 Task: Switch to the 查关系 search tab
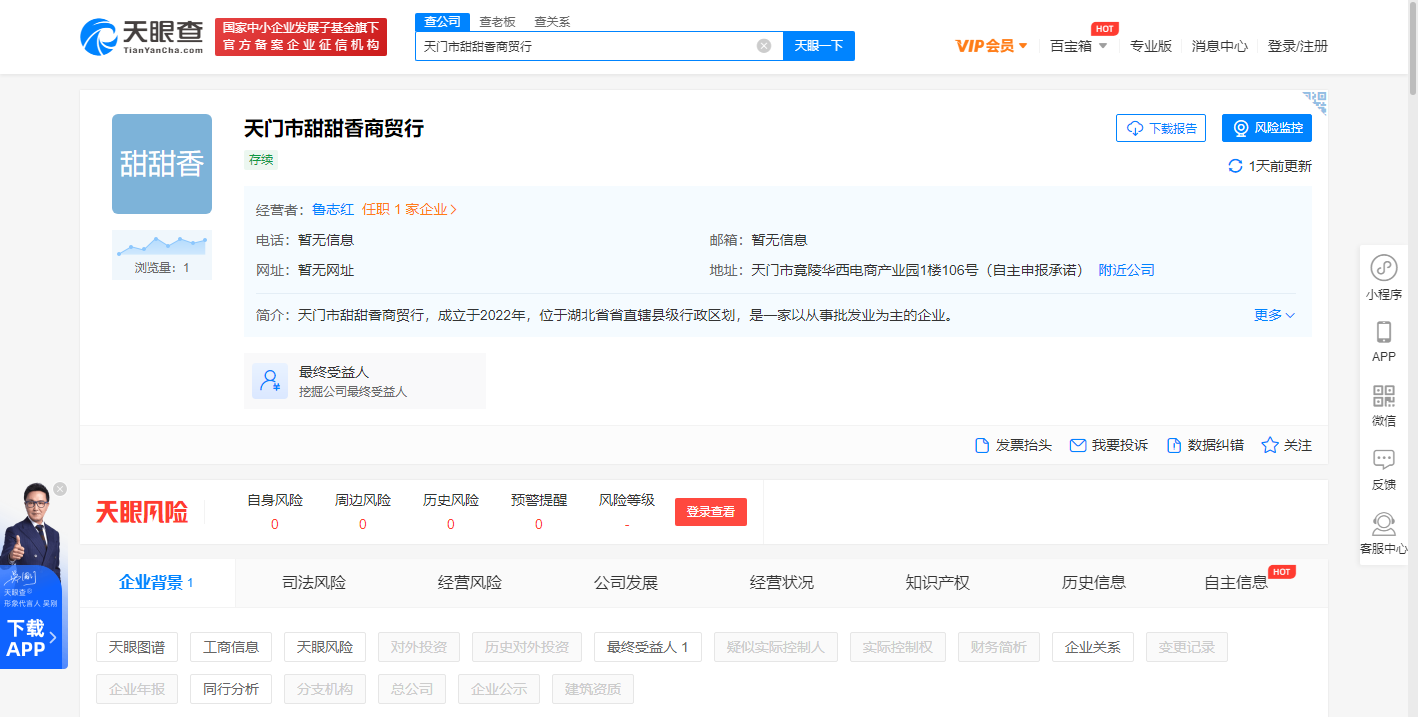pos(552,22)
